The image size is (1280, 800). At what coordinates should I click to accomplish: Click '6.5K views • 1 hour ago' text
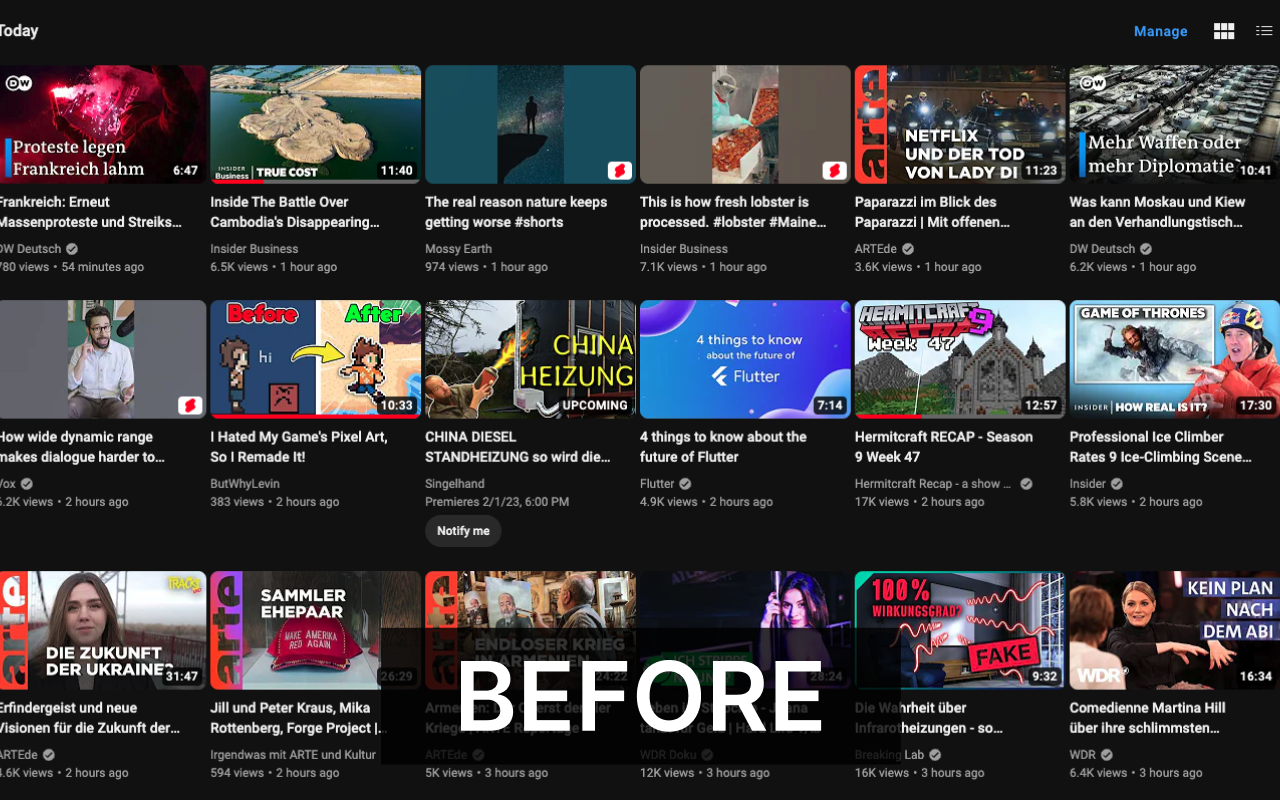point(273,267)
